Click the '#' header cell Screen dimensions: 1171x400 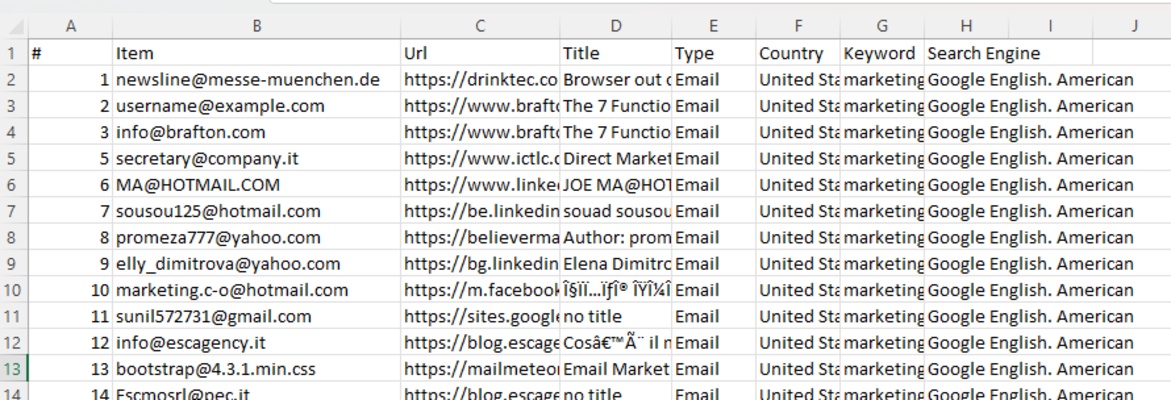(x=71, y=53)
